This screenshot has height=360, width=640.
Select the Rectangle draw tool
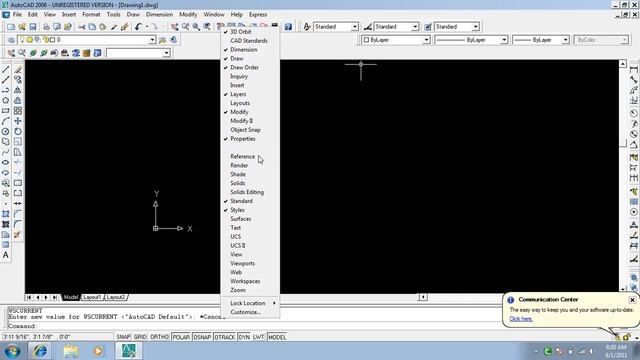pos(6,111)
